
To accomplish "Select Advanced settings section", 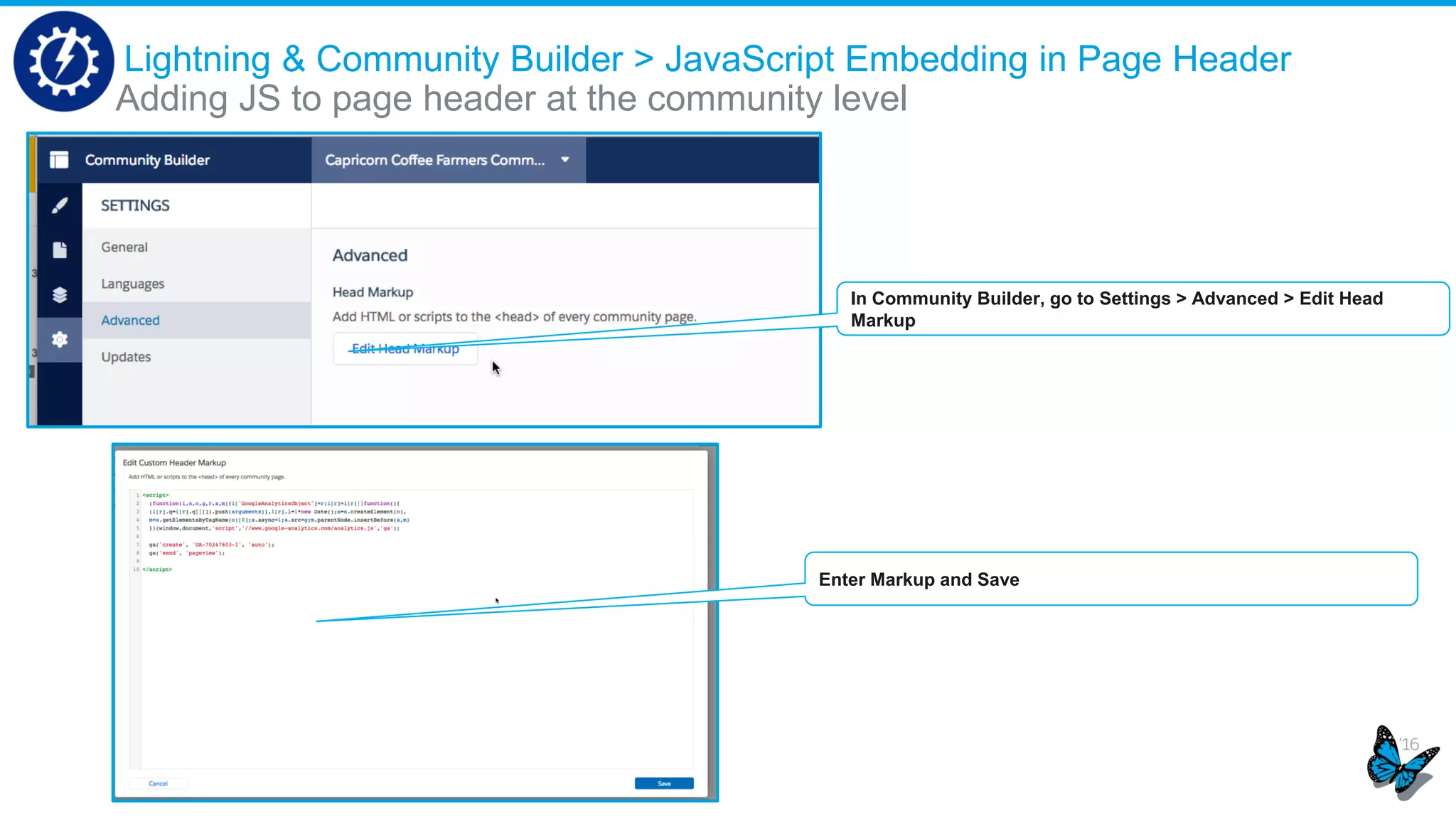I will coord(196,321).
